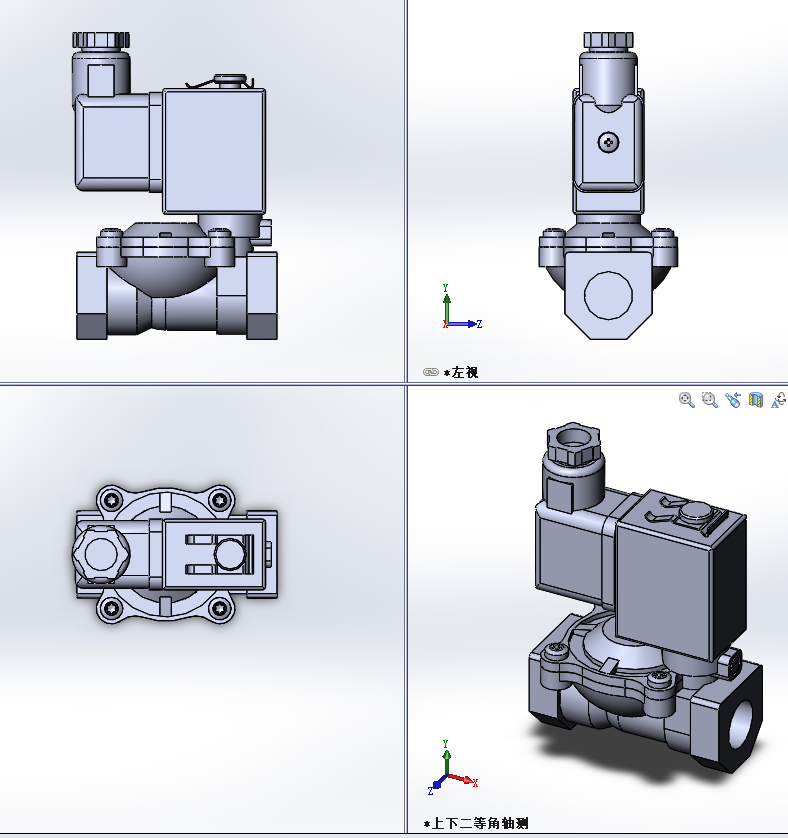This screenshot has height=838, width=788.
Task: Select the valve model in front view
Action: [x=176, y=185]
